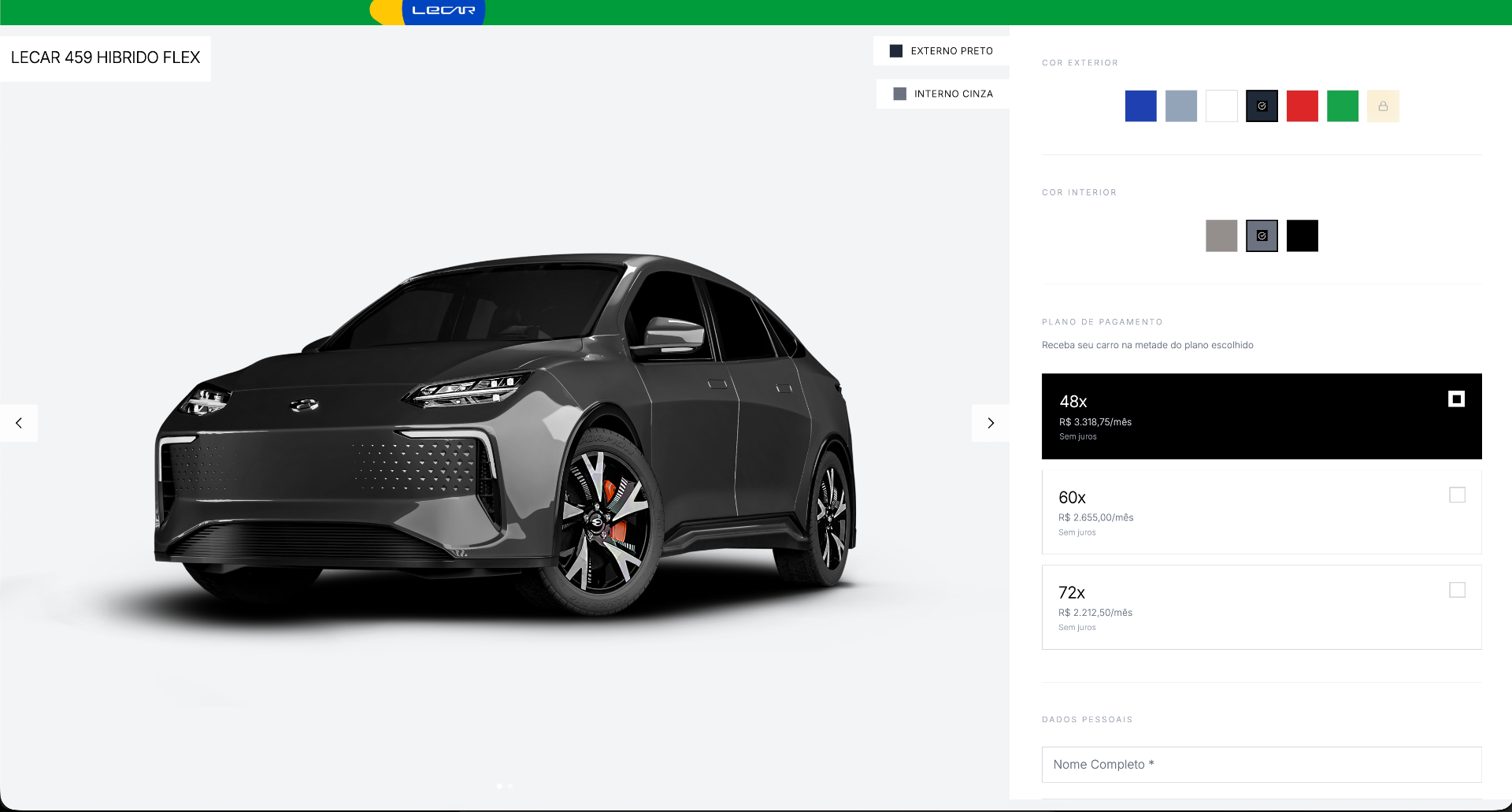Choose black interior color swatch

click(x=1303, y=235)
